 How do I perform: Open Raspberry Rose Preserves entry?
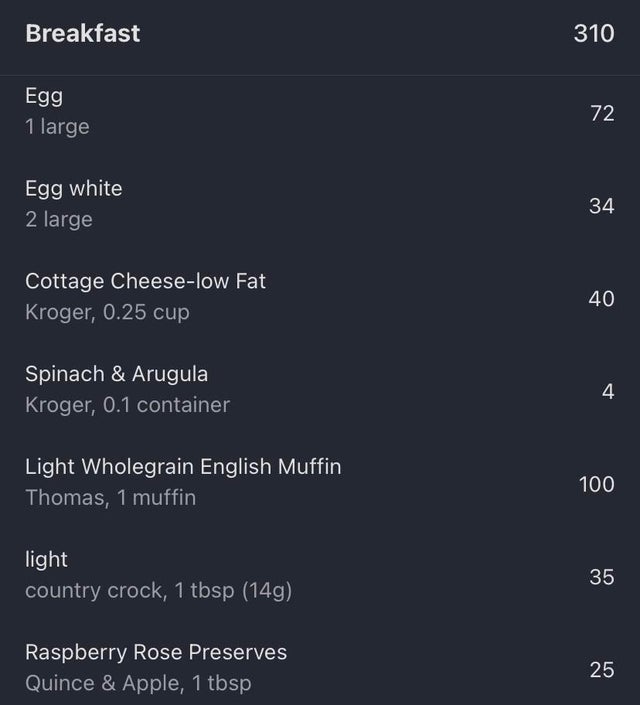pyautogui.click(x=320, y=668)
